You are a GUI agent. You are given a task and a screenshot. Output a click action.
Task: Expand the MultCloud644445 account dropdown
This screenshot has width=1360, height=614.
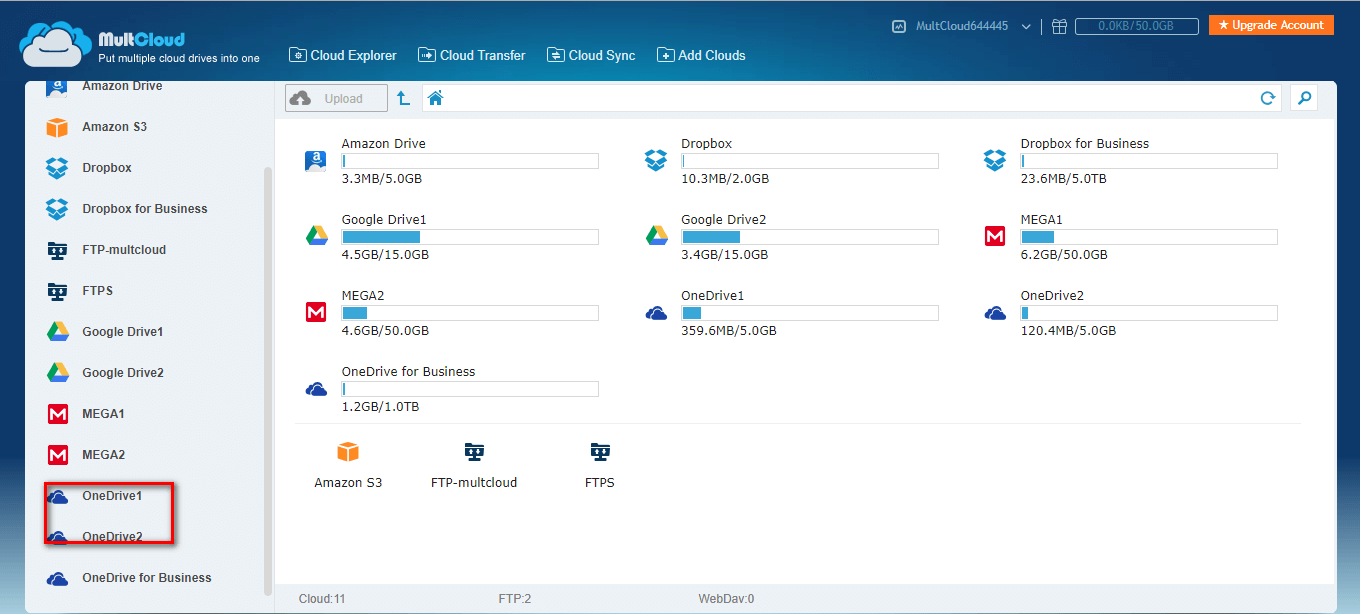[1026, 27]
